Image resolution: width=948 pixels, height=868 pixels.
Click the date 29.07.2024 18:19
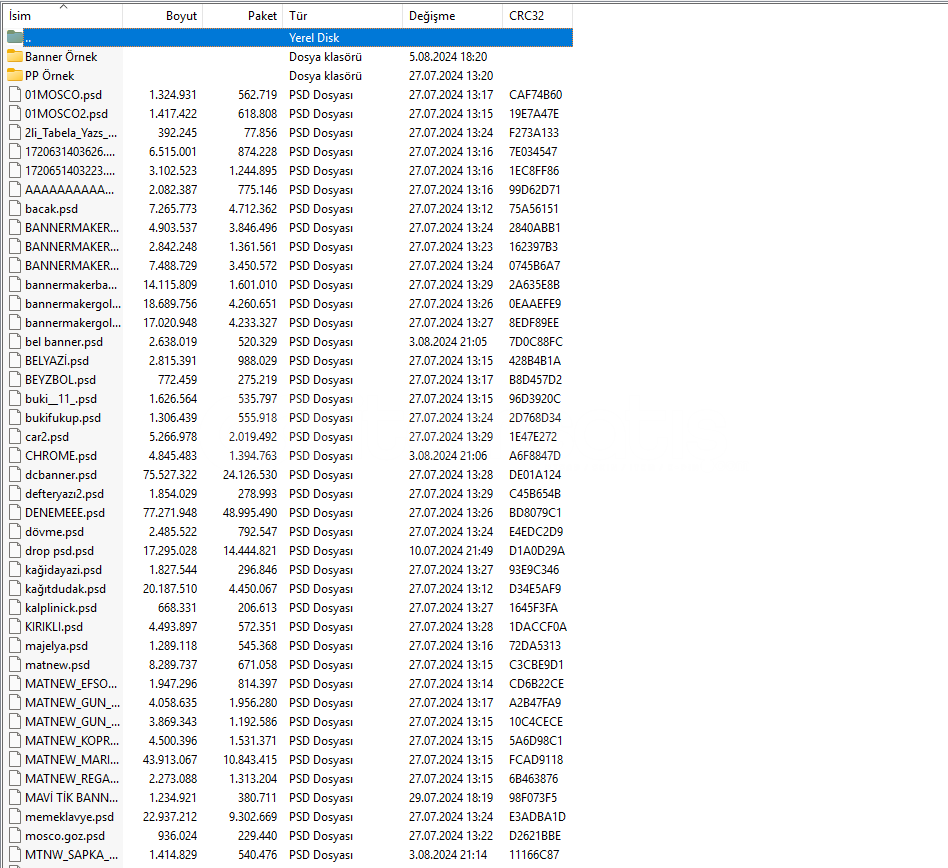tap(451, 798)
